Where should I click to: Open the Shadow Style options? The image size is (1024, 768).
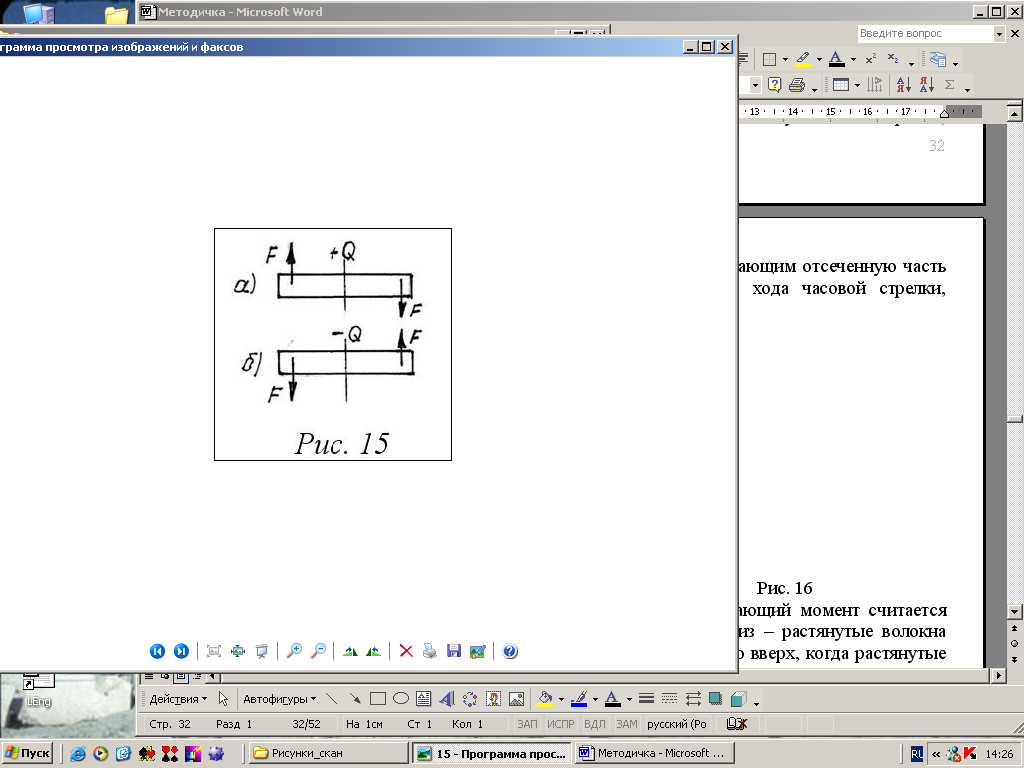[x=716, y=699]
